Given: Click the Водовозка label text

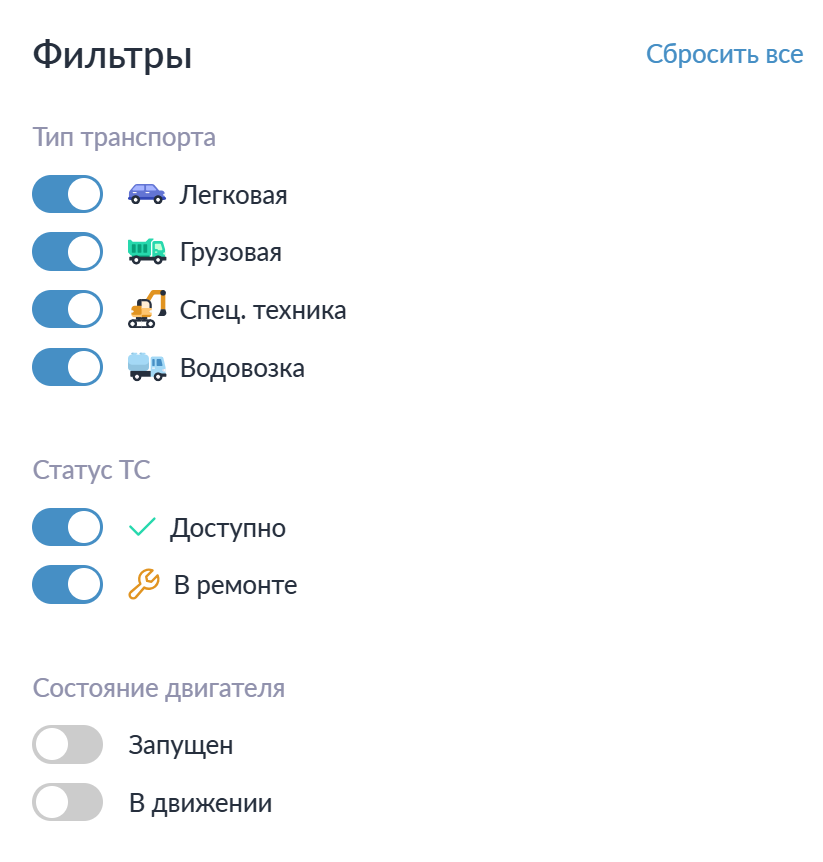Looking at the screenshot, I should (x=242, y=368).
